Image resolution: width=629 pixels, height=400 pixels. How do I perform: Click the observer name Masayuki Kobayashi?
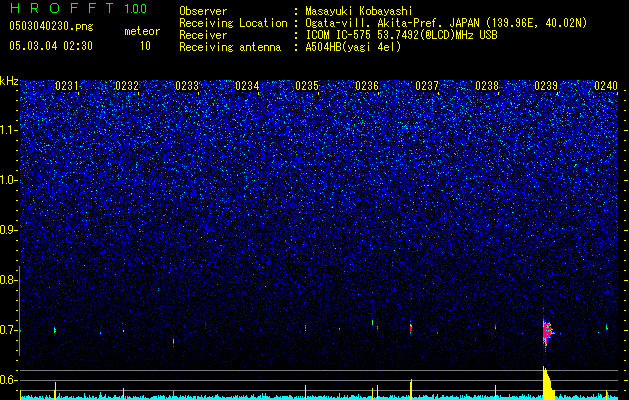click(x=359, y=11)
